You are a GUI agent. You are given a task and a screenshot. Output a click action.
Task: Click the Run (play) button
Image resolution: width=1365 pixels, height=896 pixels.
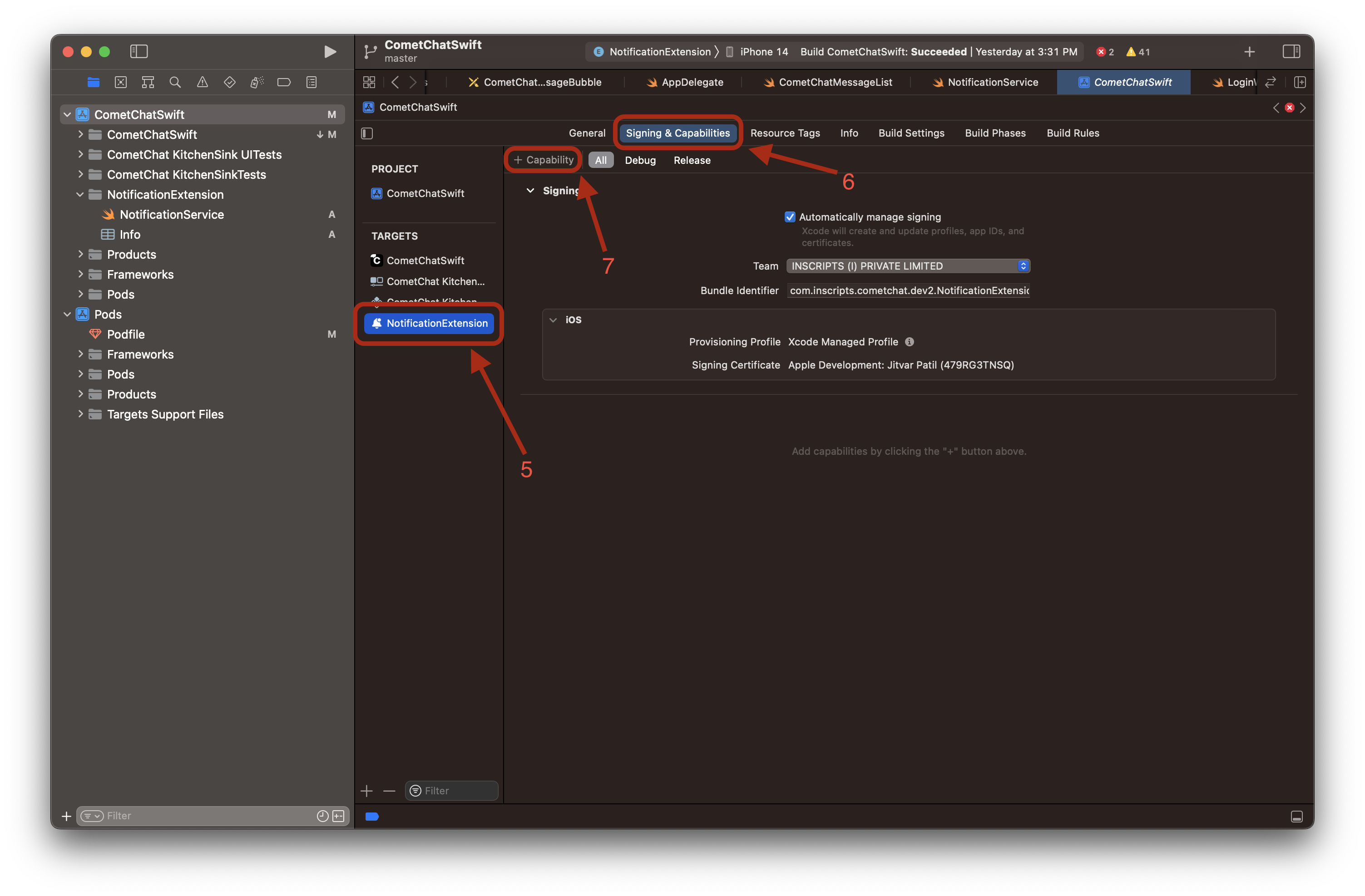pos(330,52)
